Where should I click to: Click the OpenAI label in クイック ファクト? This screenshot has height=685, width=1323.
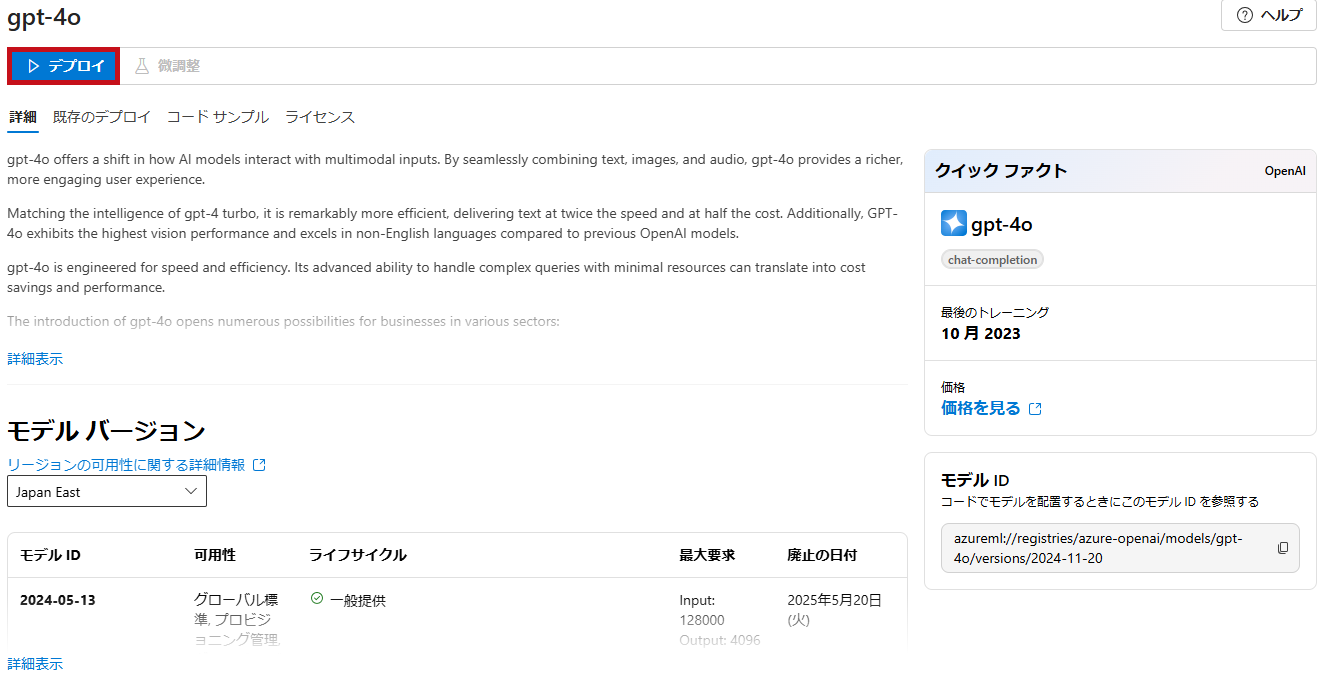click(x=1285, y=171)
